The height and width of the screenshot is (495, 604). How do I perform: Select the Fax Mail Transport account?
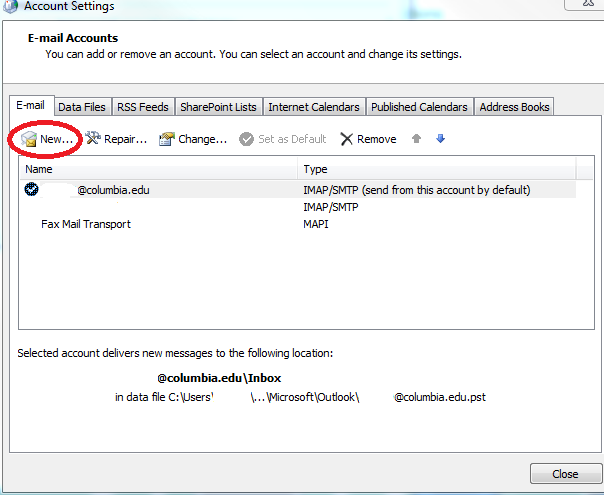click(x=86, y=224)
